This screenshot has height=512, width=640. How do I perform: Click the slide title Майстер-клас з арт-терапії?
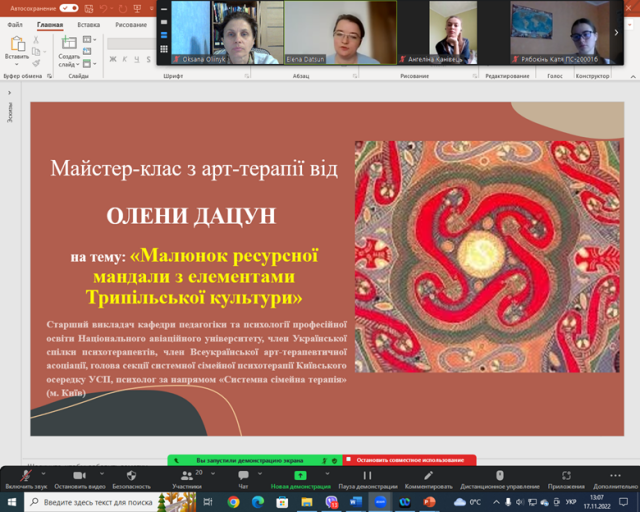[194, 168]
